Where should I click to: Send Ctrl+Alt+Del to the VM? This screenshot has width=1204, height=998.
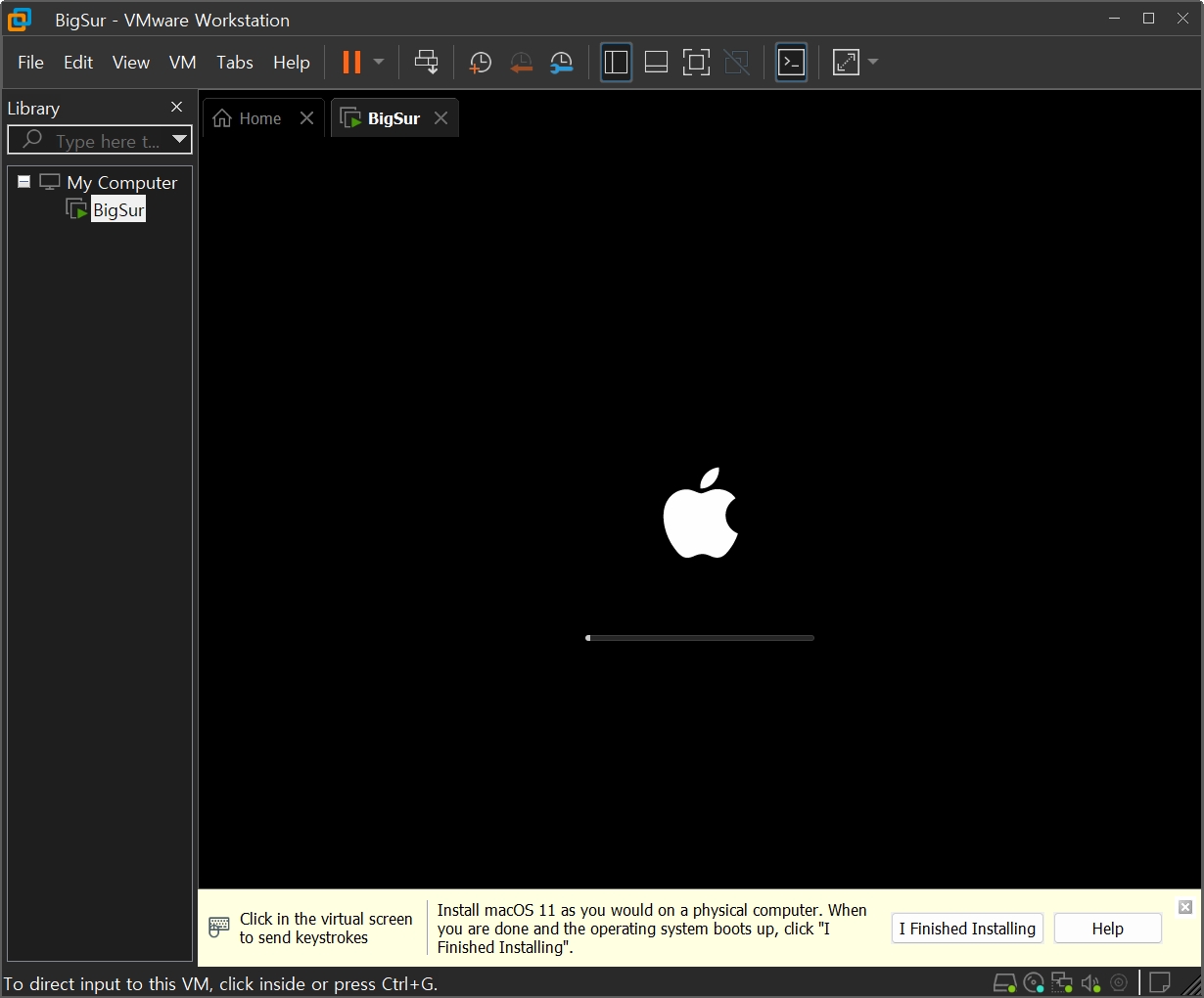click(426, 62)
